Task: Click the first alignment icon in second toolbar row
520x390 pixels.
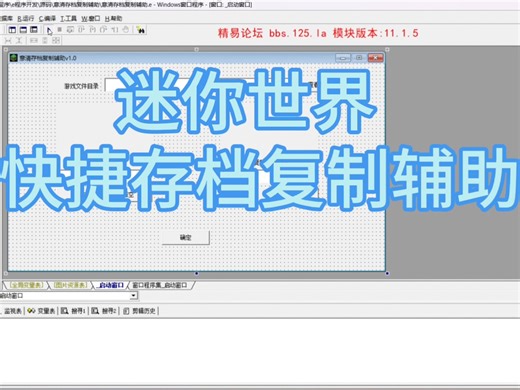Action: [8, 41]
